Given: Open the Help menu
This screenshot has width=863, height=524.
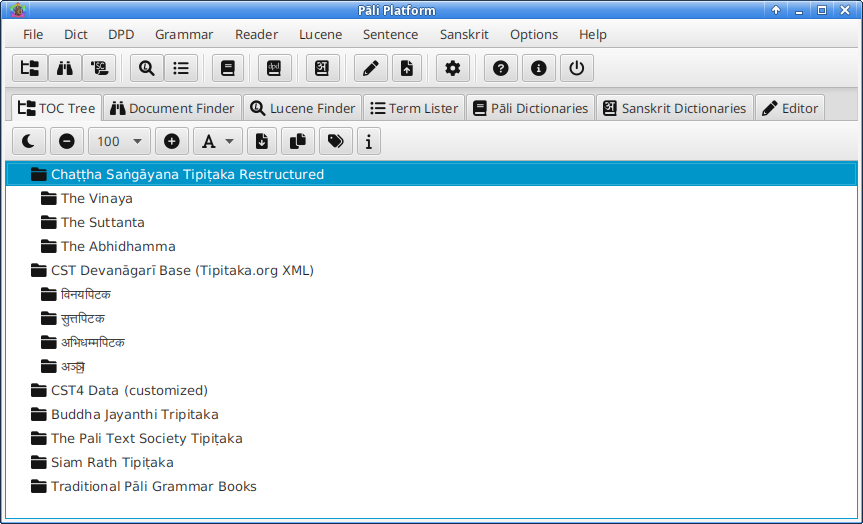Looking at the screenshot, I should pyautogui.click(x=593, y=34).
